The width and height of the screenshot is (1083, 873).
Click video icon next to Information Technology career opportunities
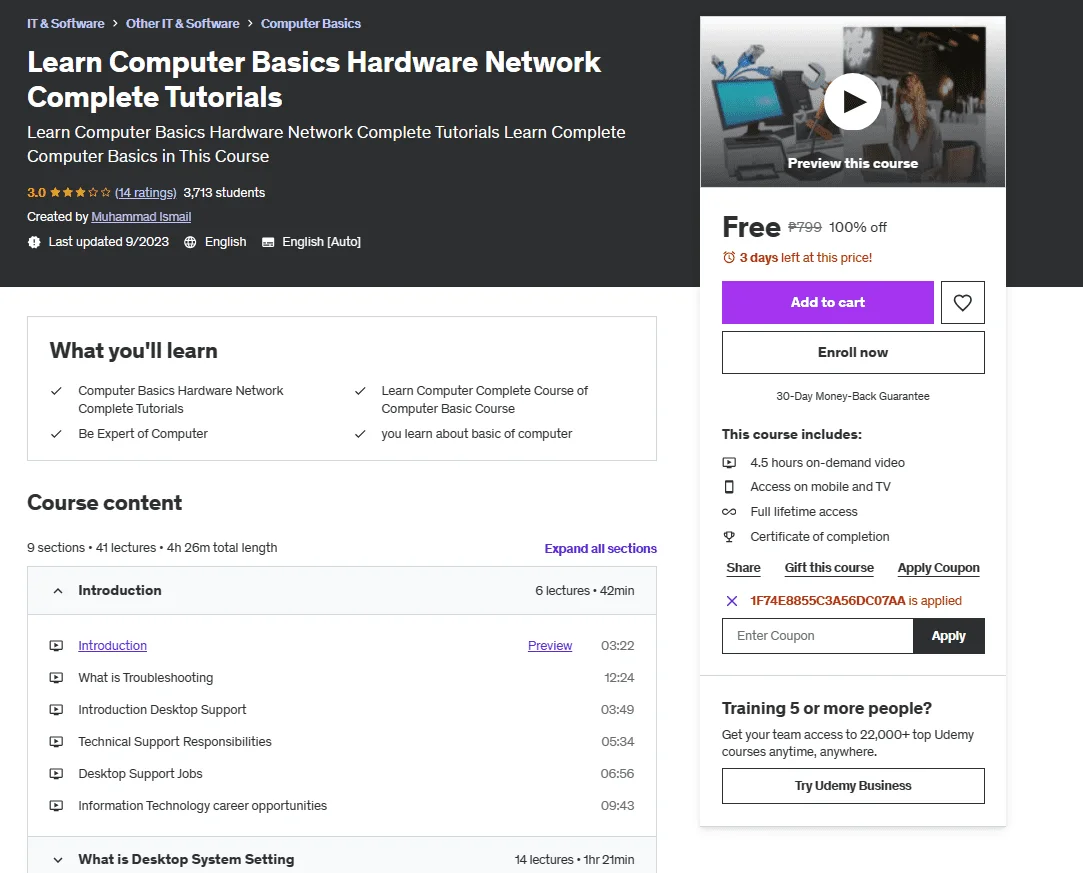tap(56, 805)
